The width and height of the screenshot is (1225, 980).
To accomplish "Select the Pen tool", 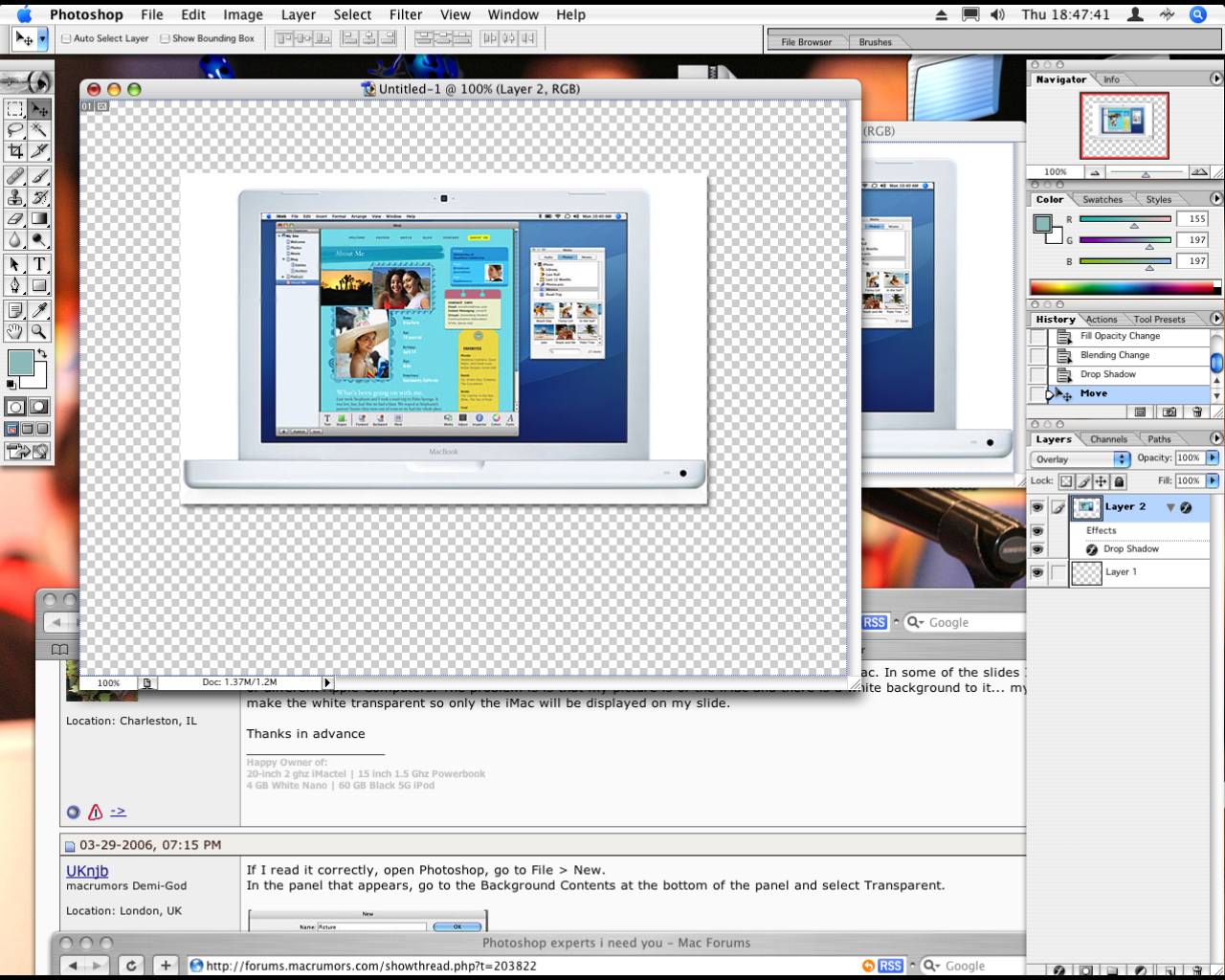I will pos(15,285).
